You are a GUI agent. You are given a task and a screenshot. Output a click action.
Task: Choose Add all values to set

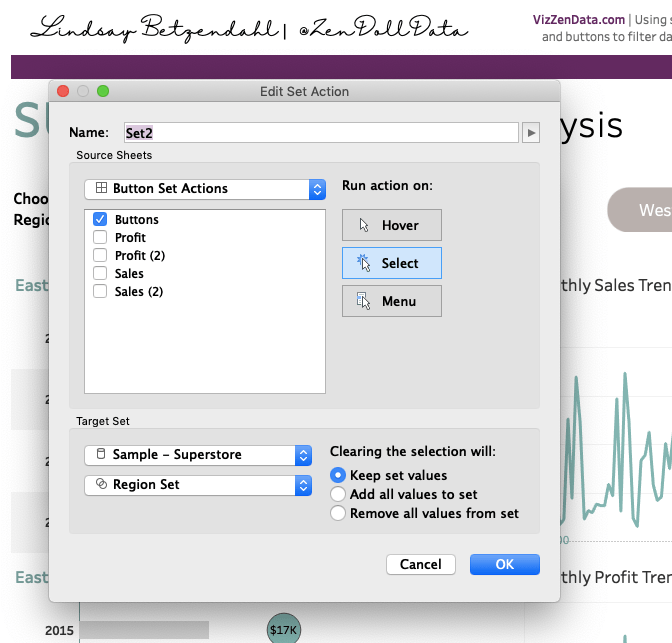(x=338, y=495)
